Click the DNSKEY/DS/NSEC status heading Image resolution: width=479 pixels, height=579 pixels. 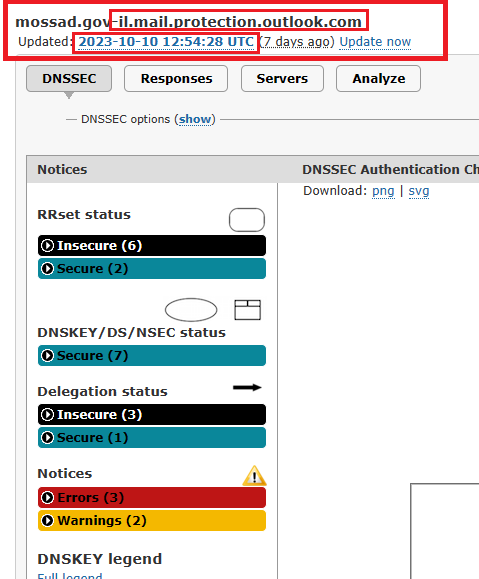tap(131, 333)
